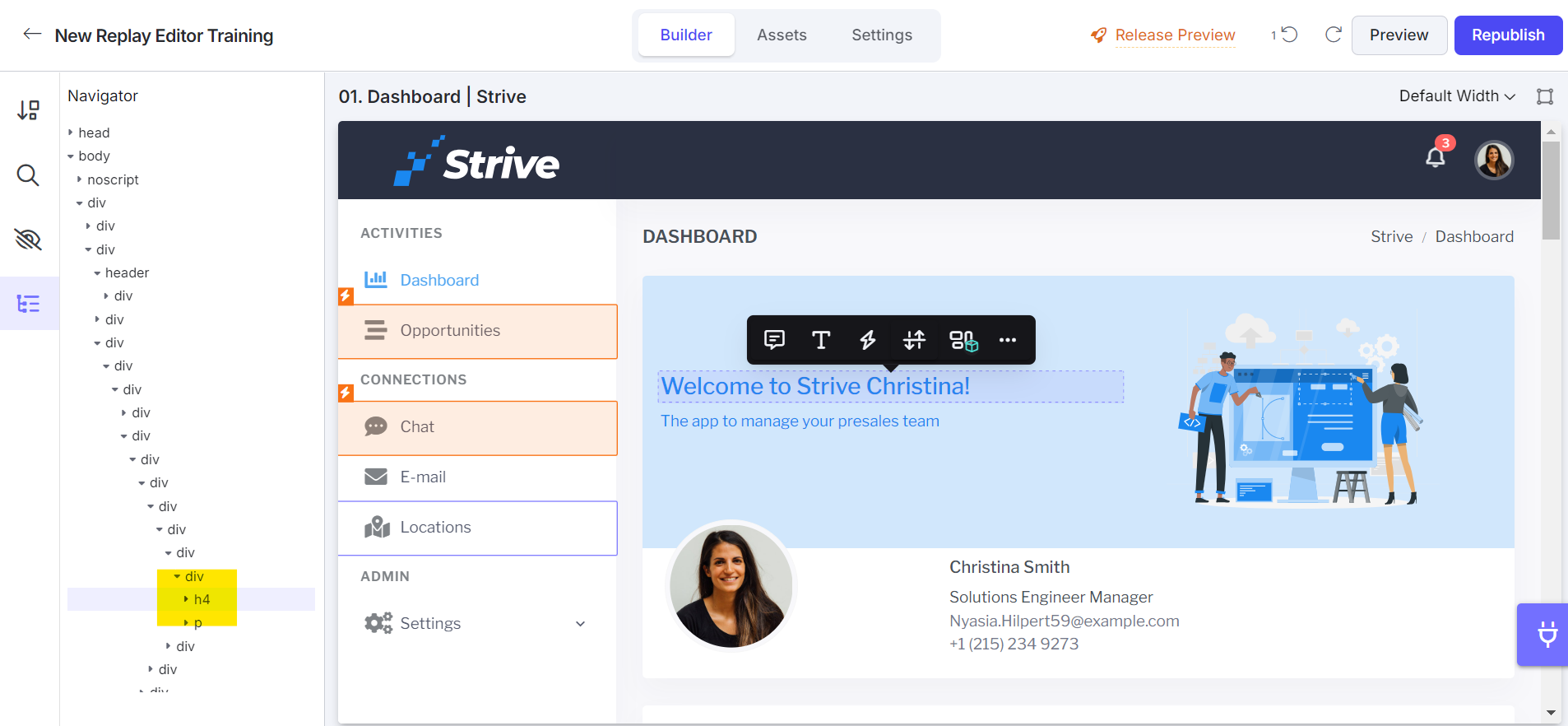Click the profile avatar in header
The image size is (1568, 726).
pos(1494,160)
